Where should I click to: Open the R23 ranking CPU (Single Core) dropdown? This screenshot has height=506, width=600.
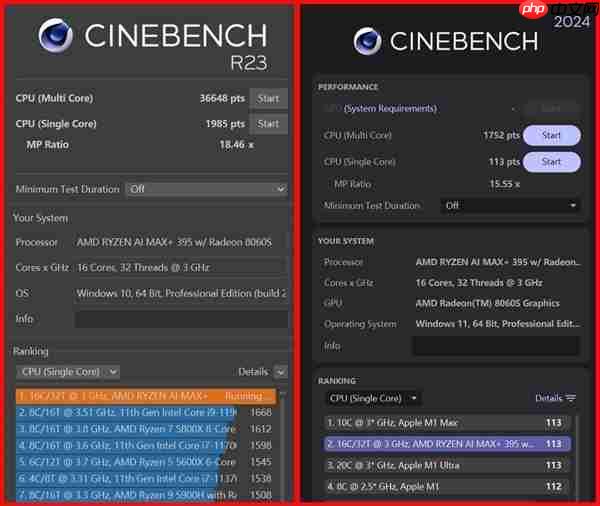click(69, 372)
